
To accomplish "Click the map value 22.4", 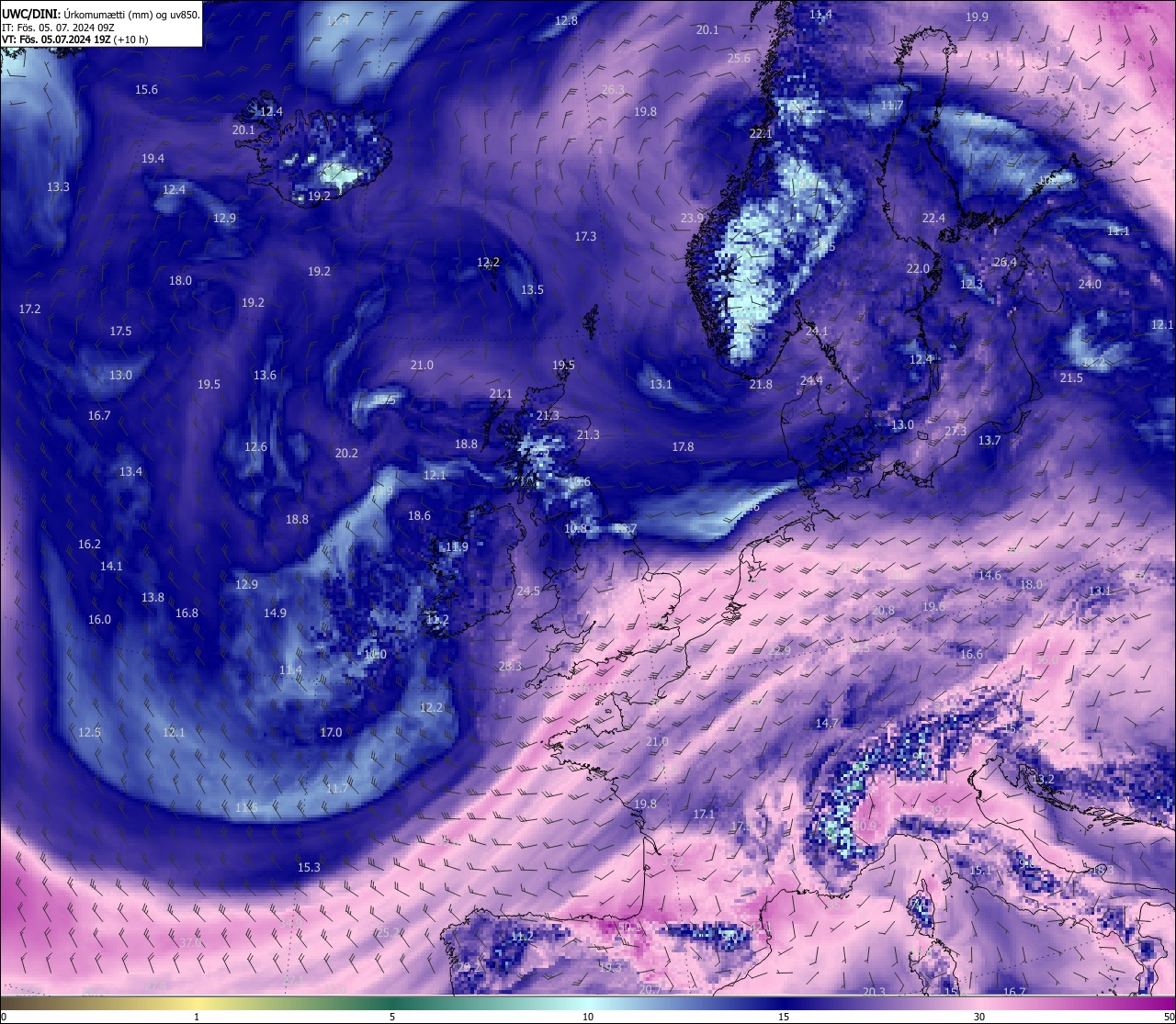I will click(933, 218).
